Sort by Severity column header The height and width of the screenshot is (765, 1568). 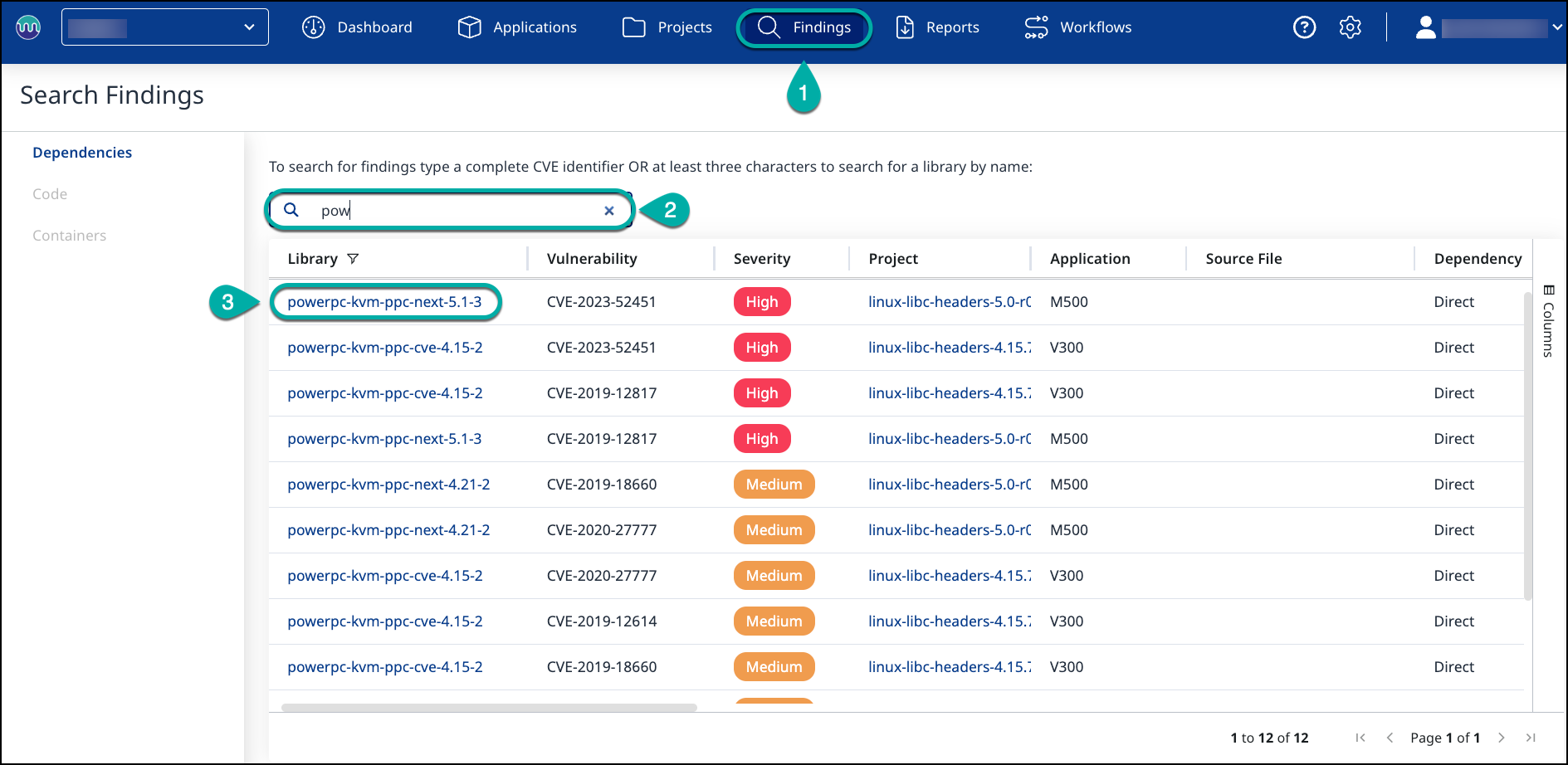[x=762, y=259]
